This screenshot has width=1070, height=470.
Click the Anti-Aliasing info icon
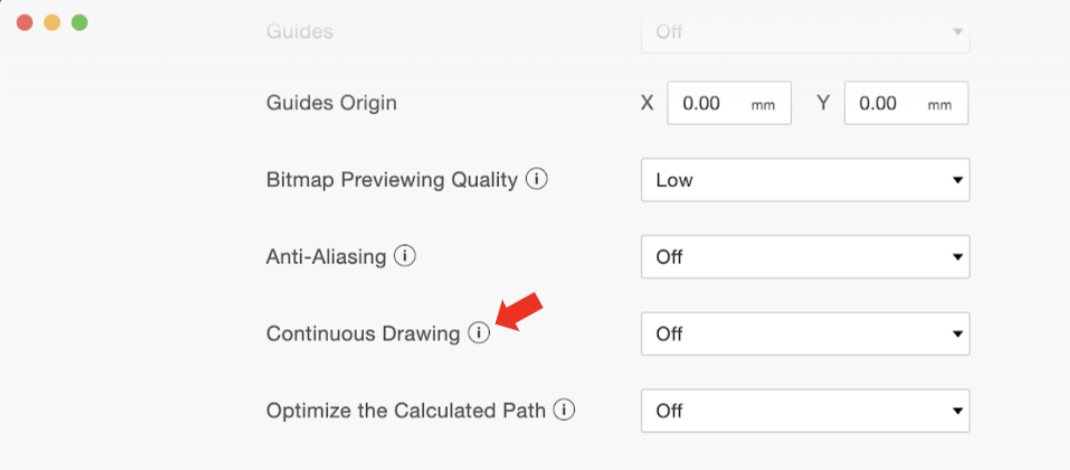tap(405, 256)
